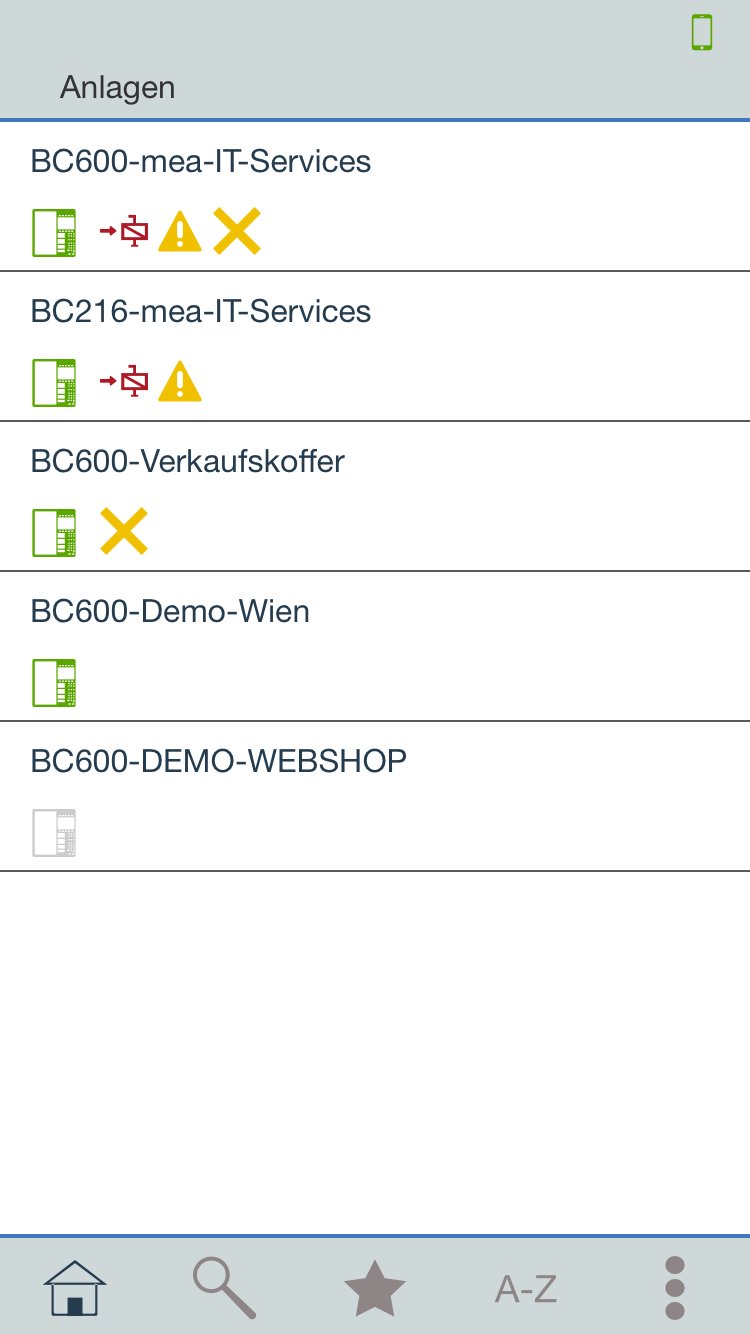
Task: Tap gray offline panel icon of BC600-DEMO-WEBSHOP
Action: click(54, 832)
